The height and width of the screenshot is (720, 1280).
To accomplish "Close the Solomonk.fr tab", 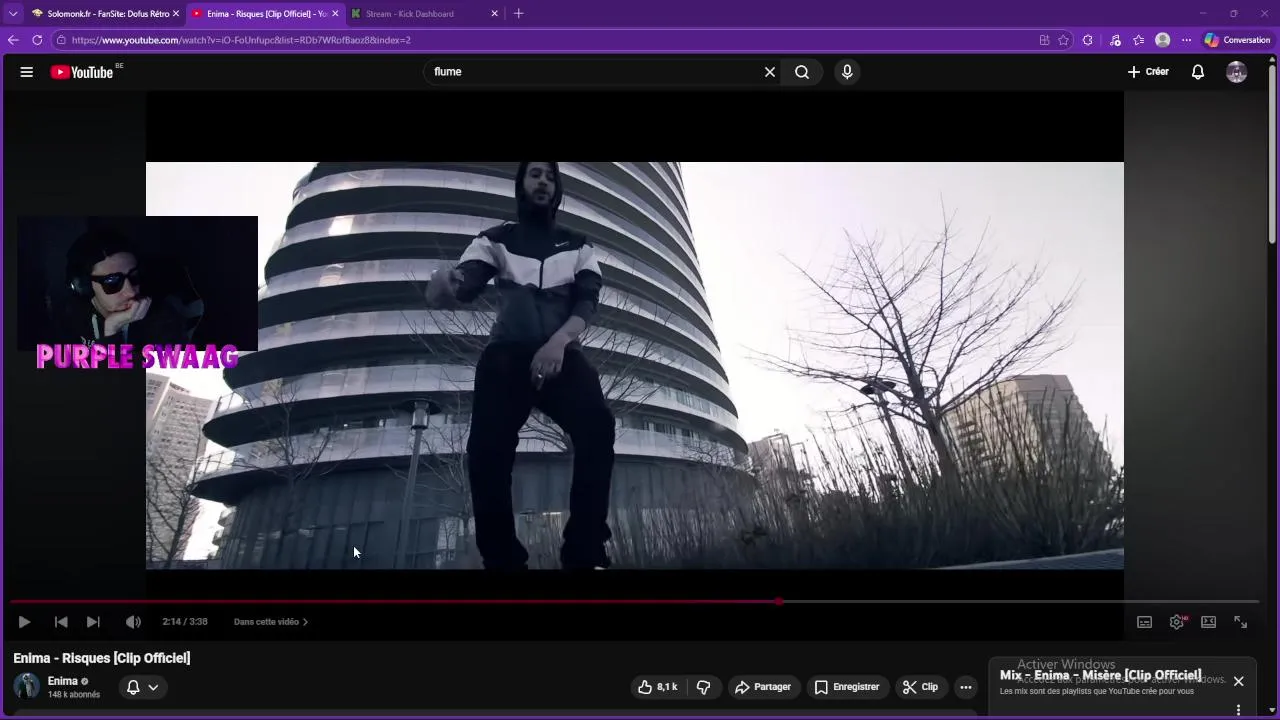I will (176, 14).
